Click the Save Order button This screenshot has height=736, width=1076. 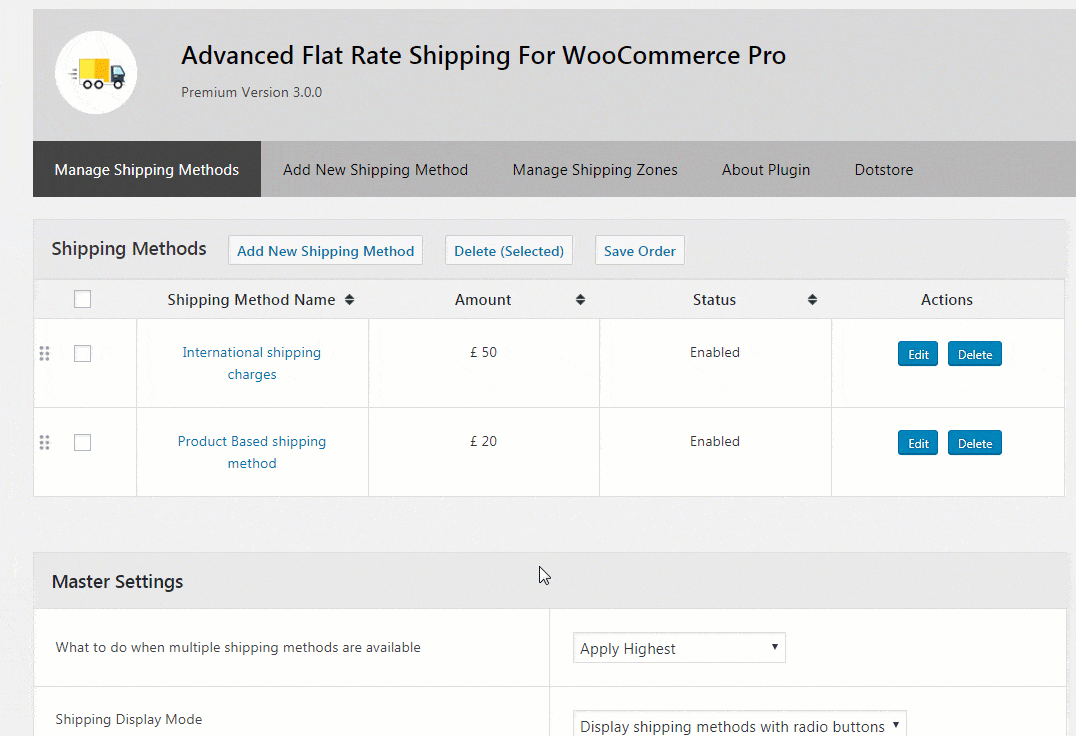640,251
